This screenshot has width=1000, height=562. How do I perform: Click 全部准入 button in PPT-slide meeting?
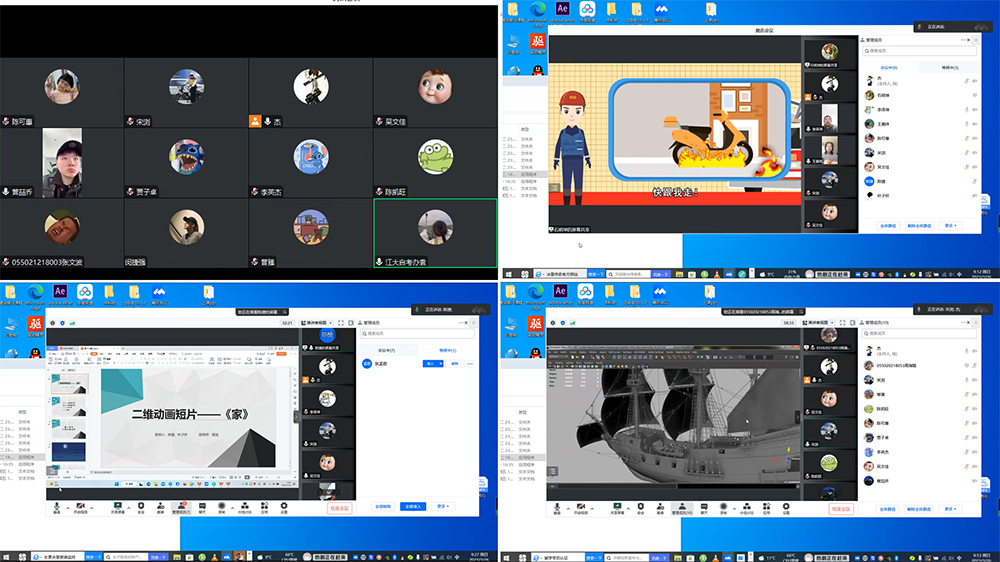point(413,507)
